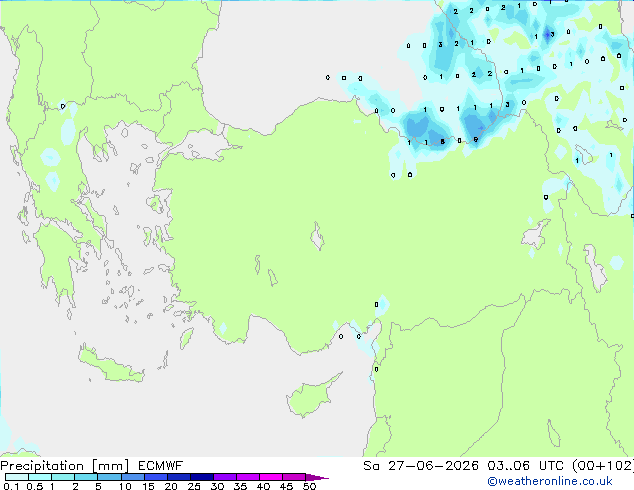Click the 'Precipitation [mm]' title text
Viewport: 634px width, 490px height.
[64, 466]
